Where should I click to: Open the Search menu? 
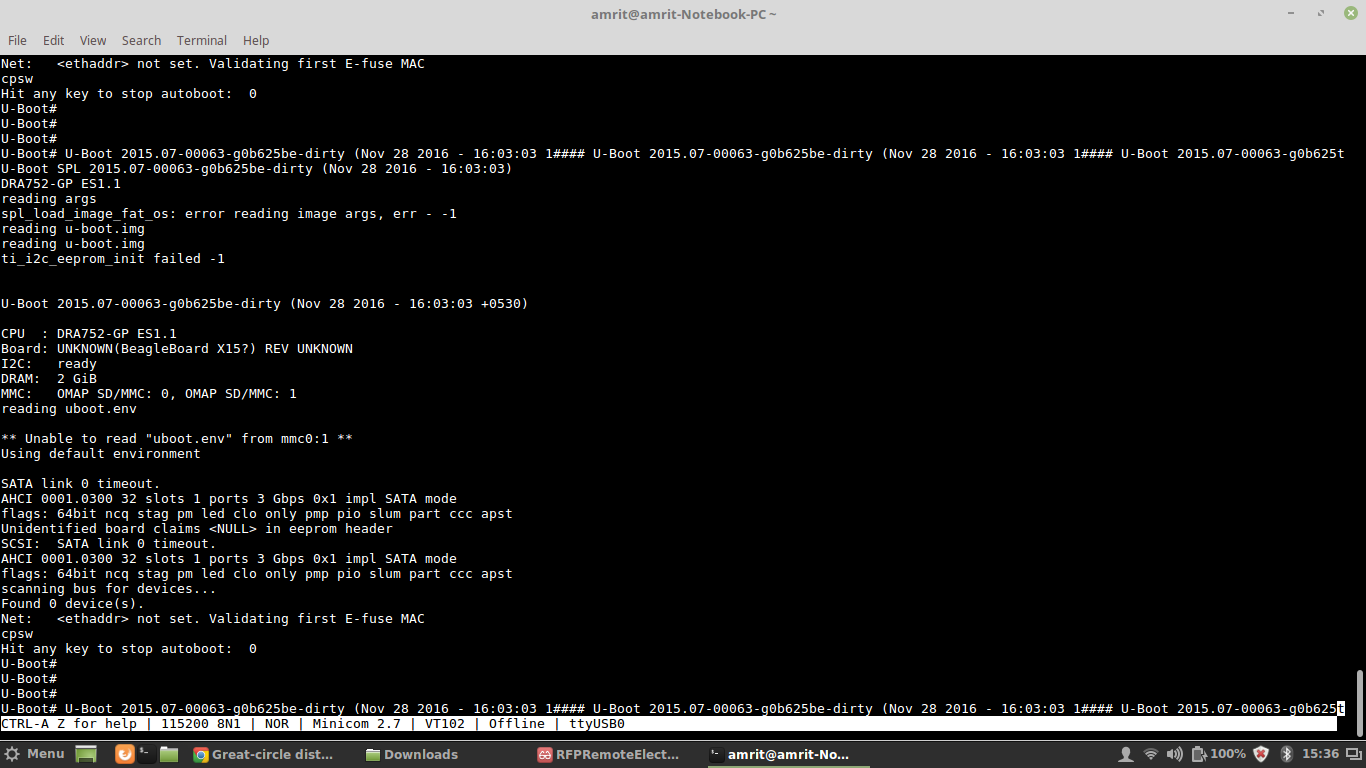(x=141, y=40)
